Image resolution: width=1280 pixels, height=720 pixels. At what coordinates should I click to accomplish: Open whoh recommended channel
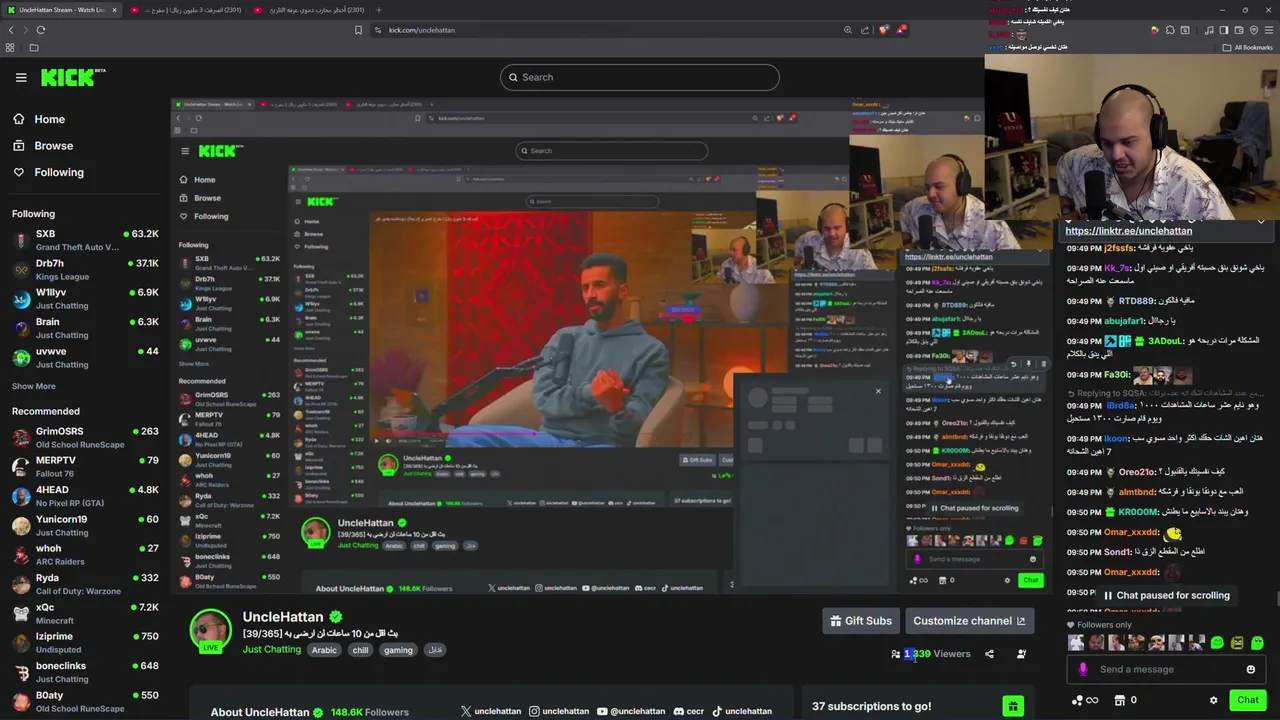pos(85,555)
